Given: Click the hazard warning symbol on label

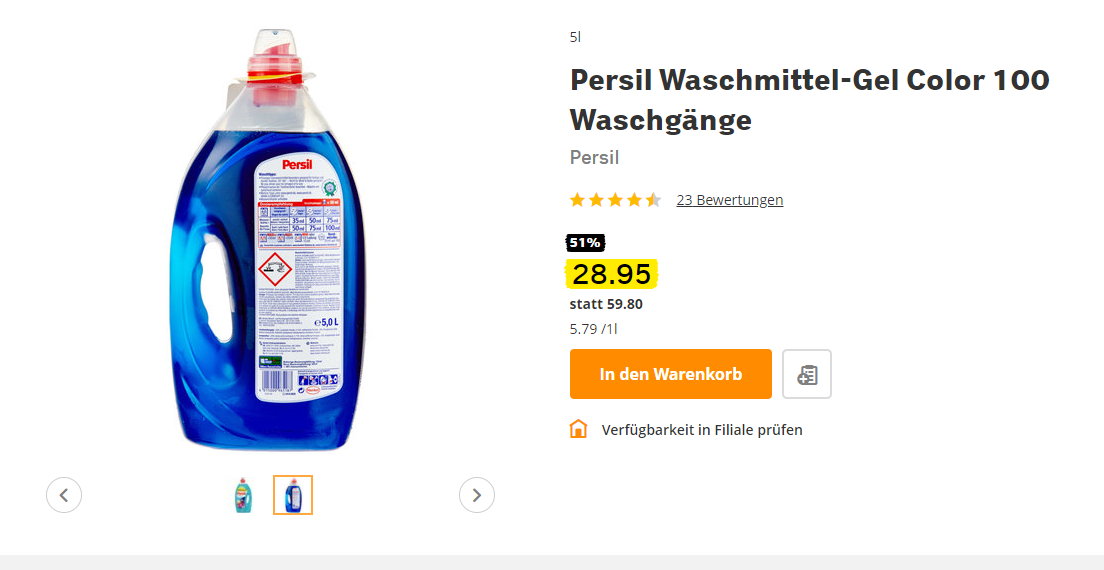Looking at the screenshot, I should point(276,270).
